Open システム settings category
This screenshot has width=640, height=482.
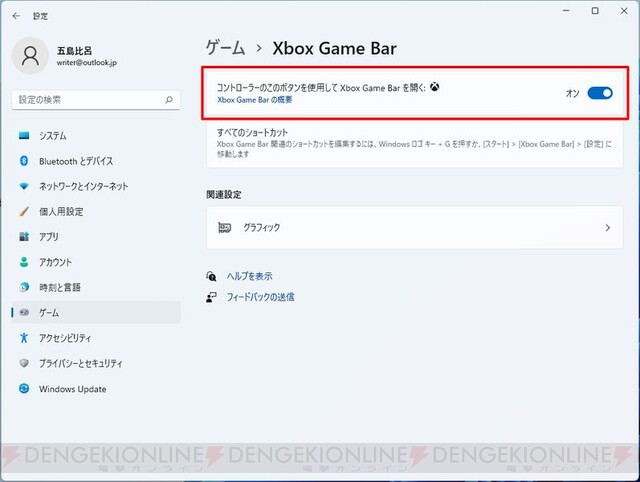(96, 135)
